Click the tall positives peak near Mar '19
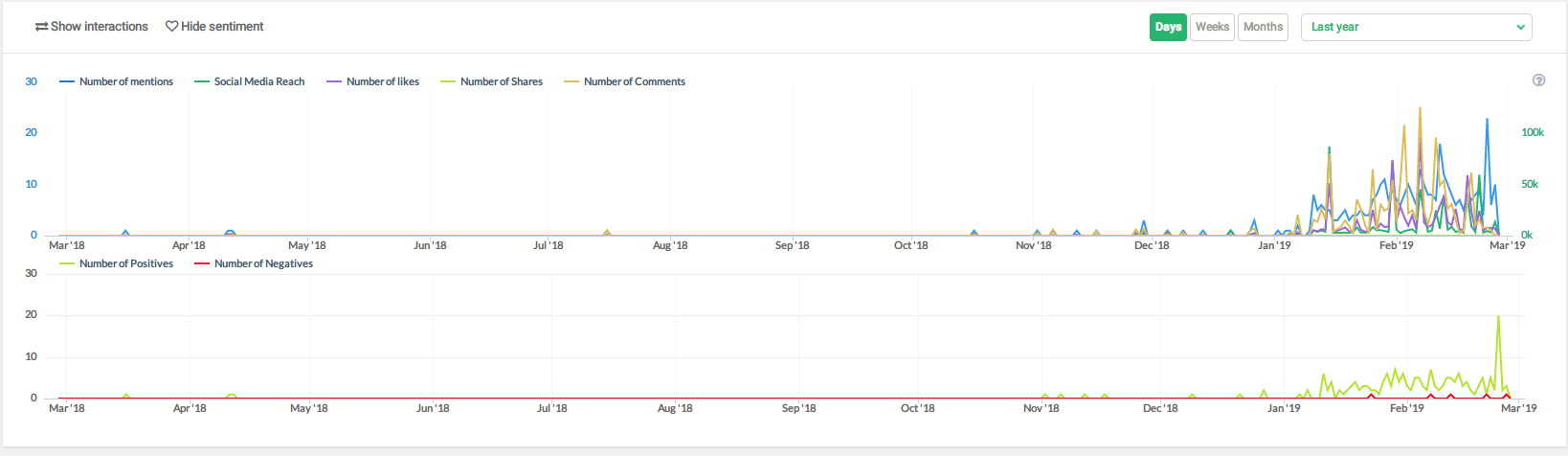1568x456 pixels. 1498,317
